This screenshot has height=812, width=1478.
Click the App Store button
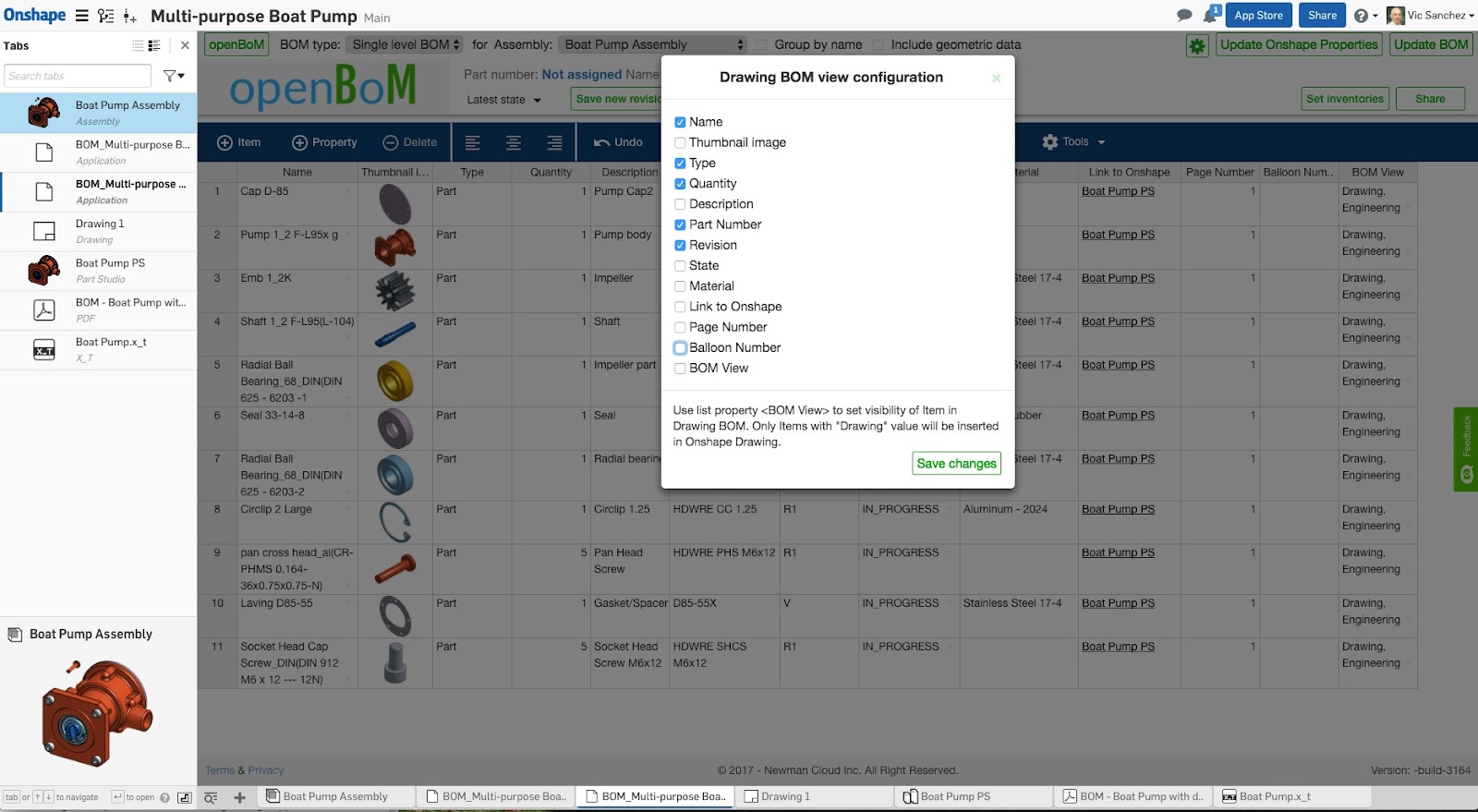1259,16
